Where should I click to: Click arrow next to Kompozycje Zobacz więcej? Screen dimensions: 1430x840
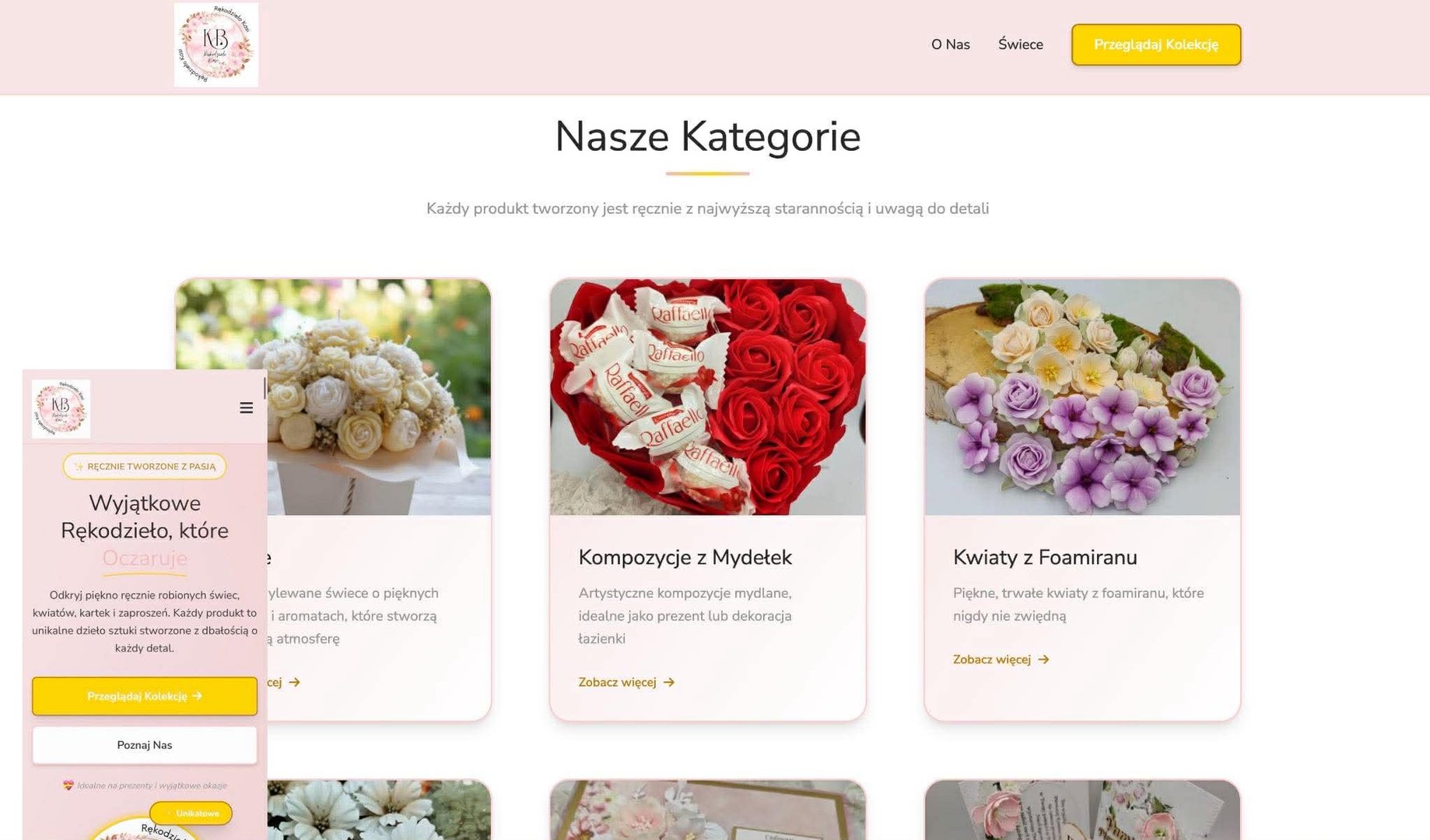tap(669, 682)
